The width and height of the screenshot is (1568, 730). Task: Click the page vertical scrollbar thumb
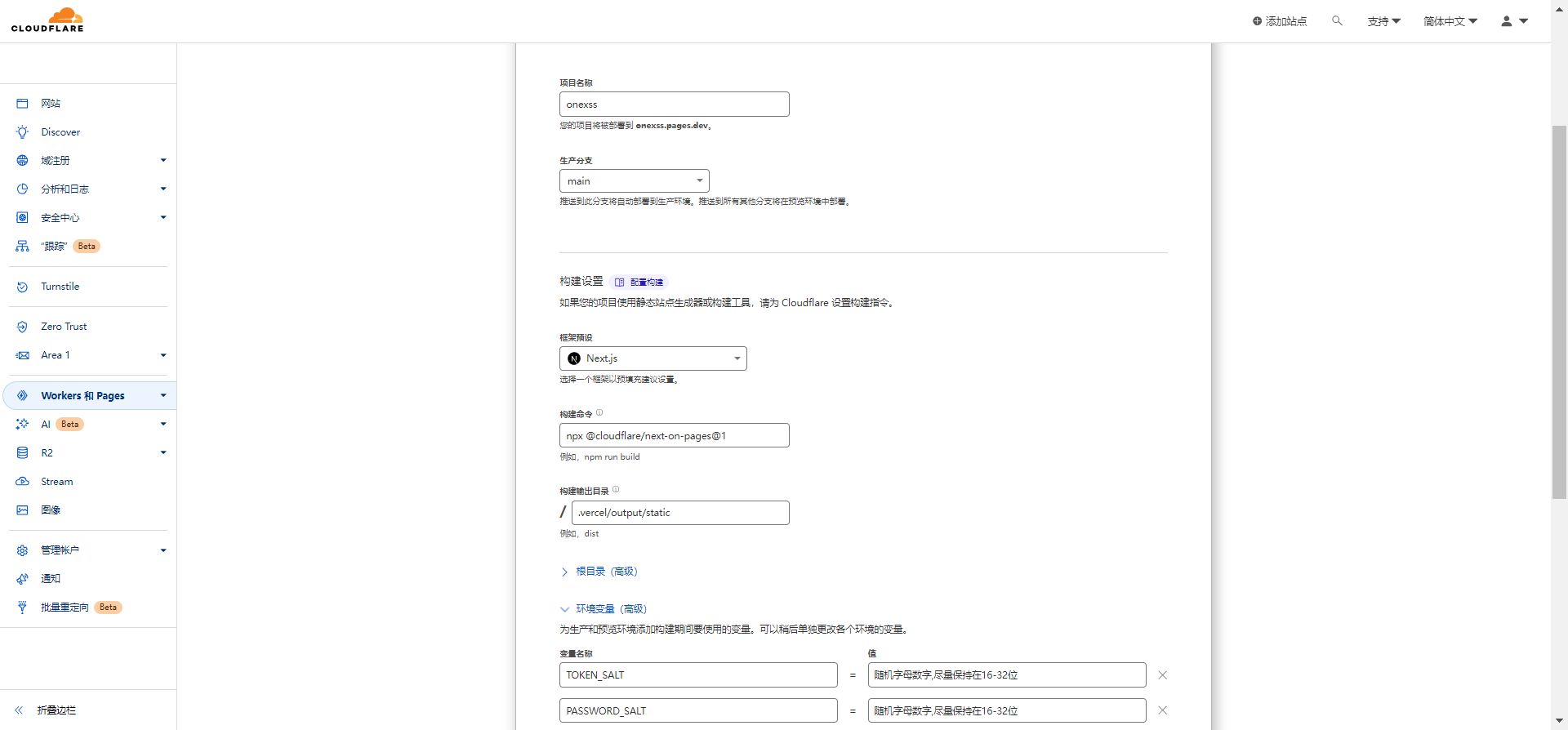tap(1559, 312)
